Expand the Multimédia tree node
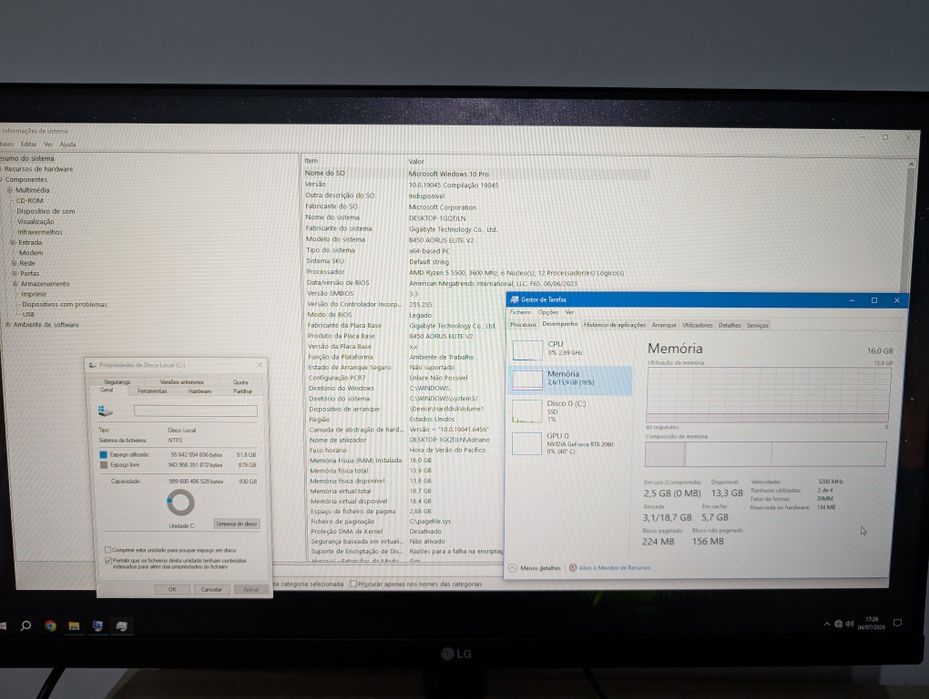Image resolution: width=929 pixels, height=699 pixels. point(9,190)
